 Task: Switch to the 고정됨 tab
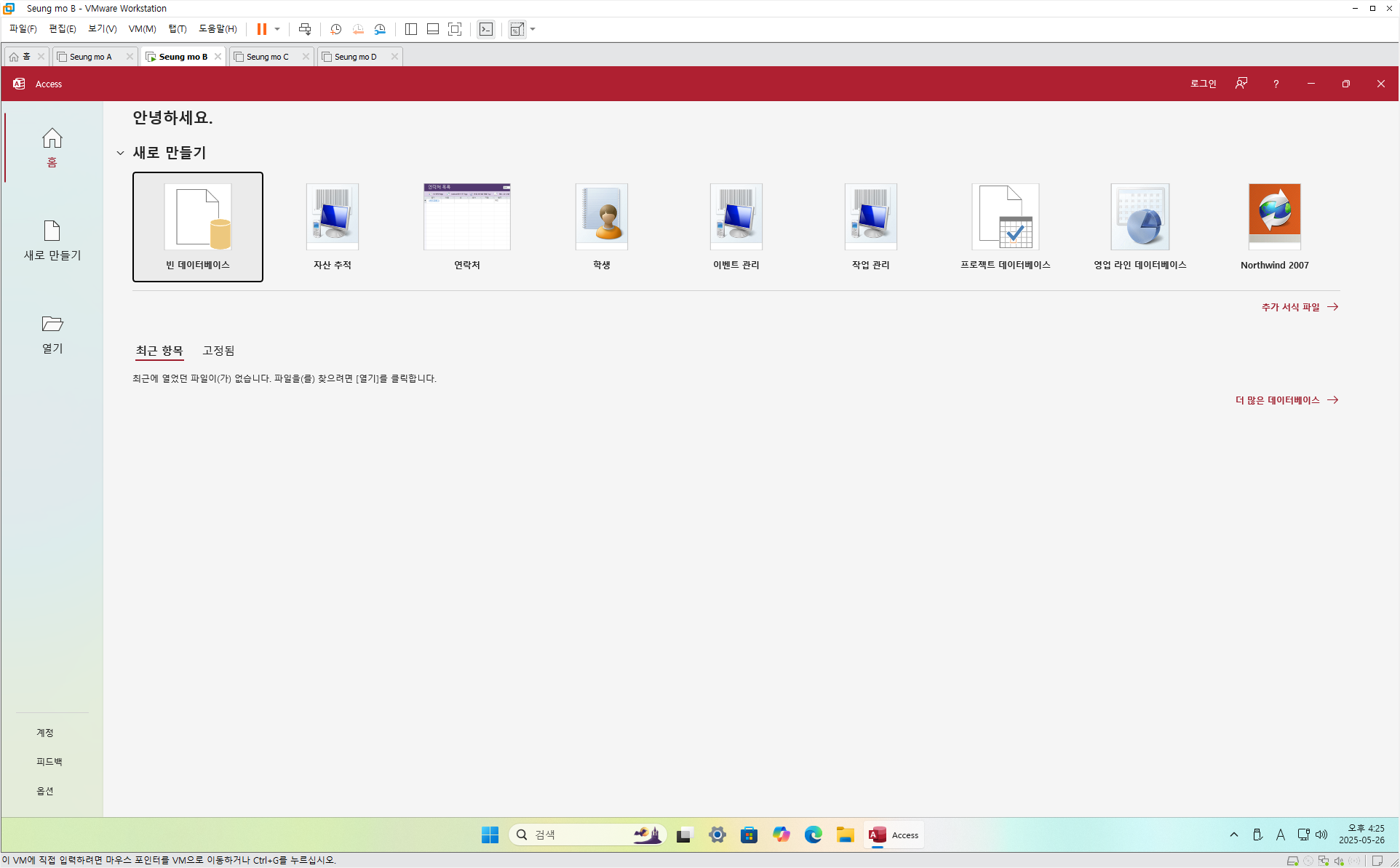pos(218,351)
